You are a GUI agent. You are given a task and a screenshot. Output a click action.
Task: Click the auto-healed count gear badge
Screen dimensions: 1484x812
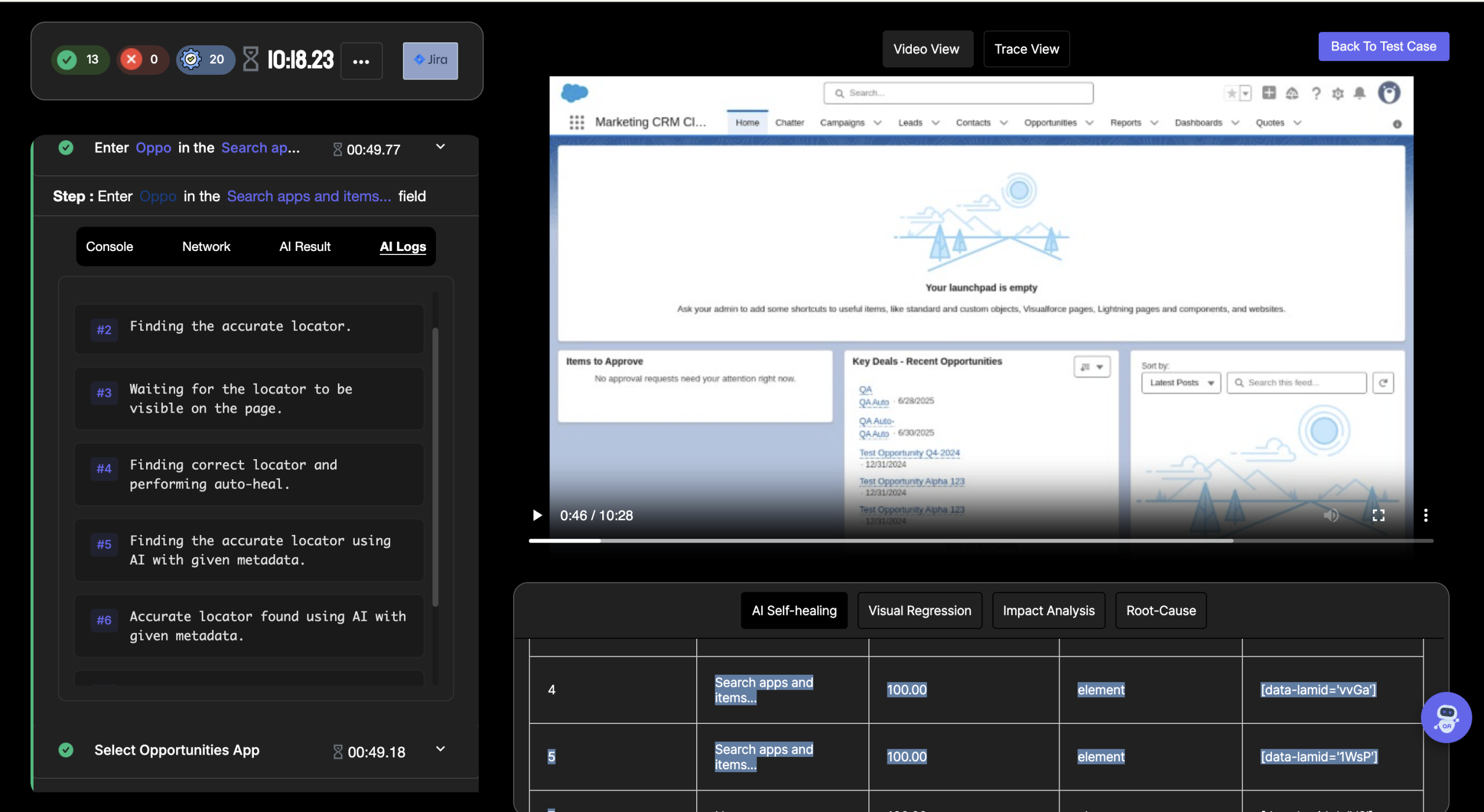pyautogui.click(x=205, y=60)
